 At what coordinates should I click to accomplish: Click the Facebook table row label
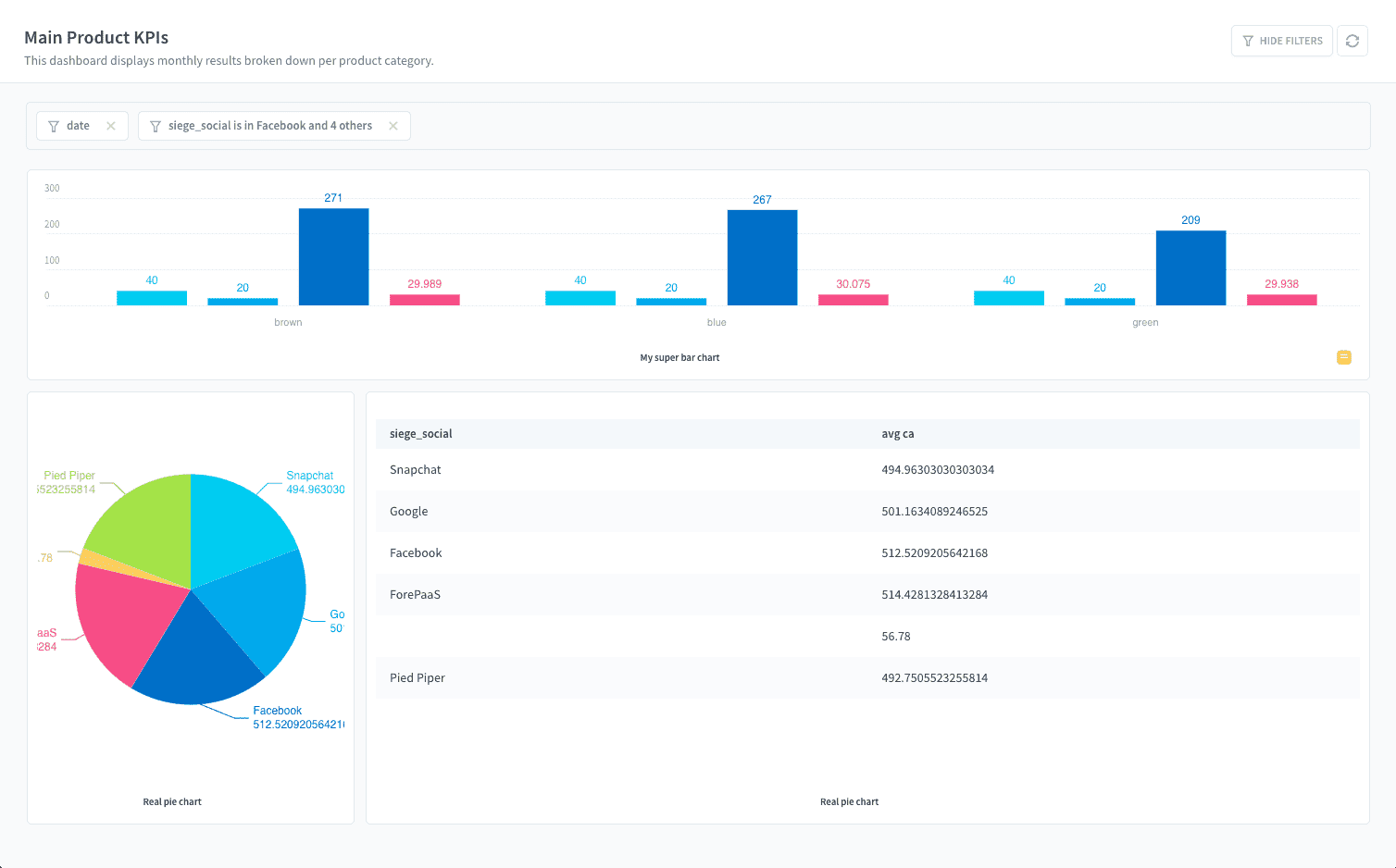(x=416, y=552)
